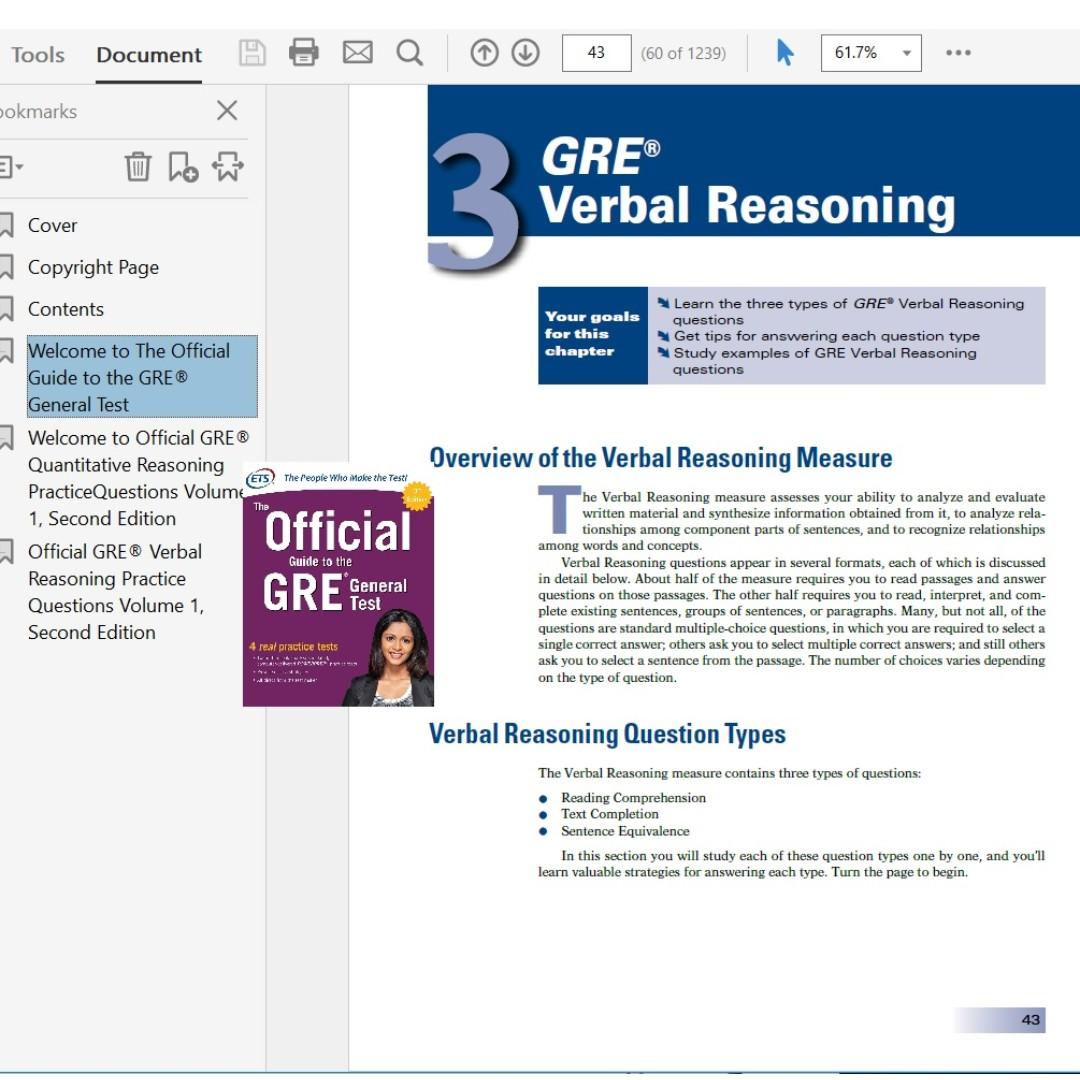Click the 'Reading Comprehension' bullet item
1080x1080 pixels.
[633, 798]
